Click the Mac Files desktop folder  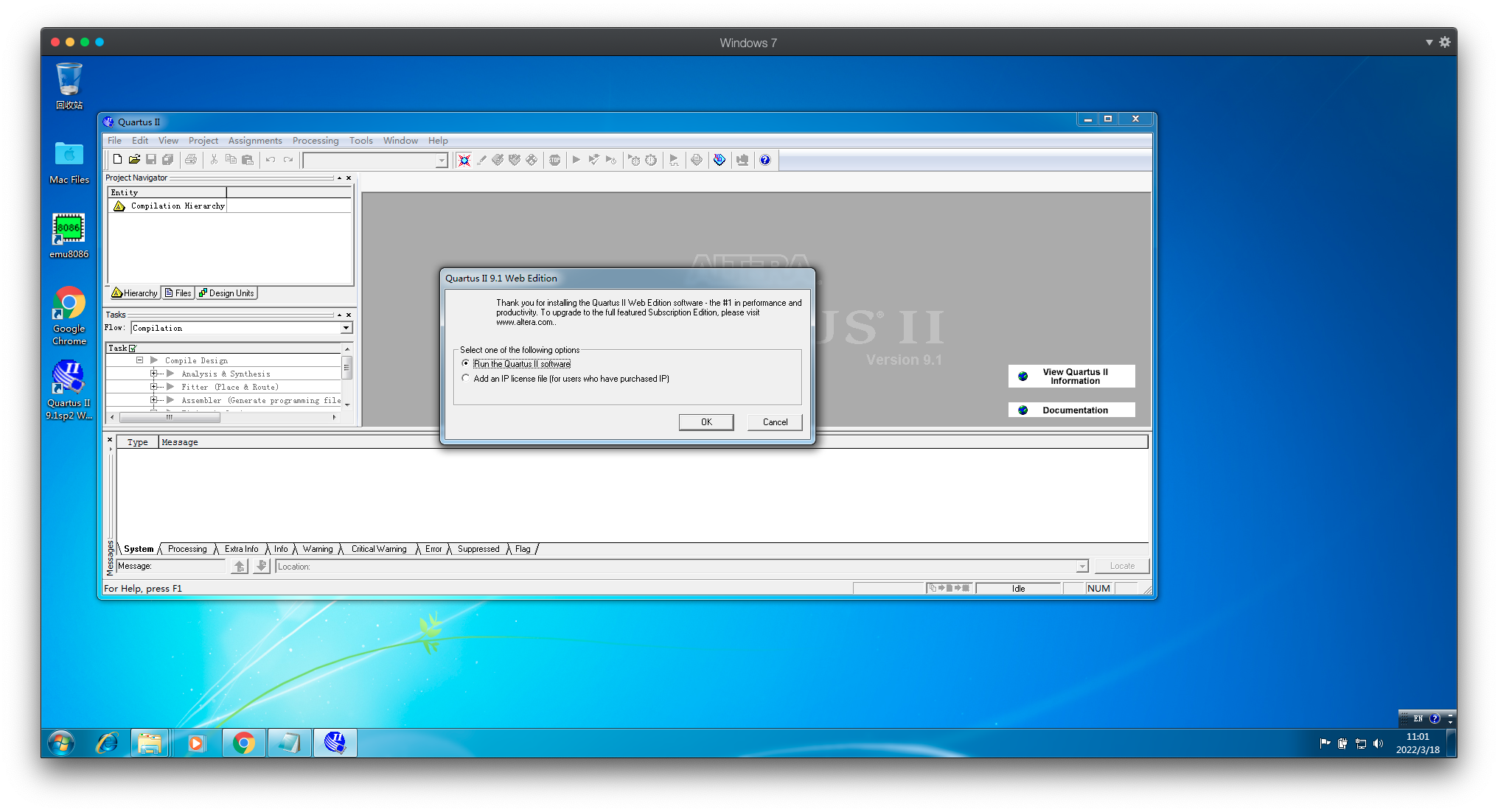click(x=69, y=164)
